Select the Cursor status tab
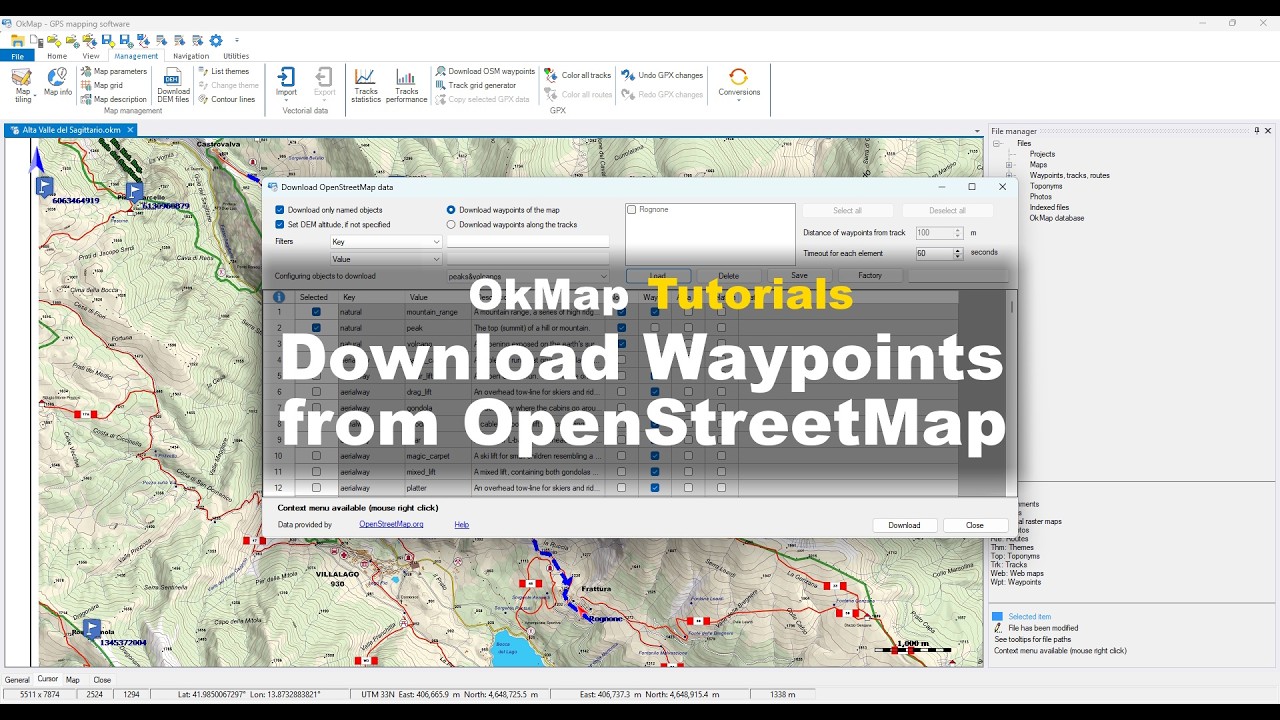 coord(48,679)
